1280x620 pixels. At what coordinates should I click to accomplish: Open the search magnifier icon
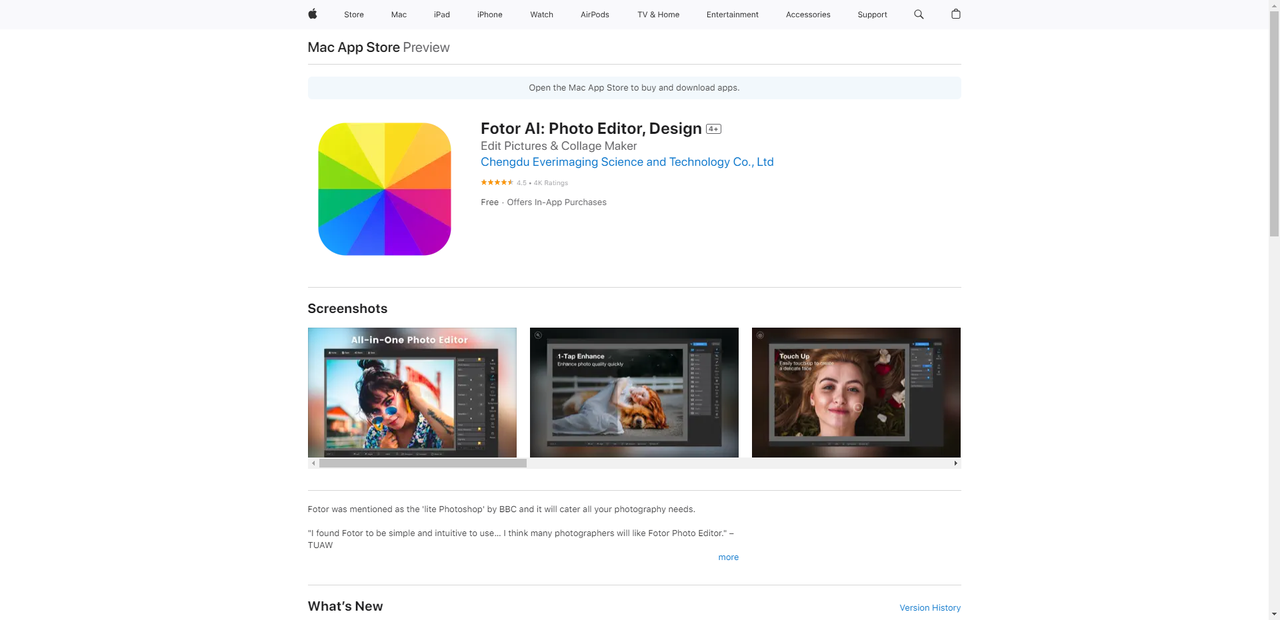coord(919,14)
